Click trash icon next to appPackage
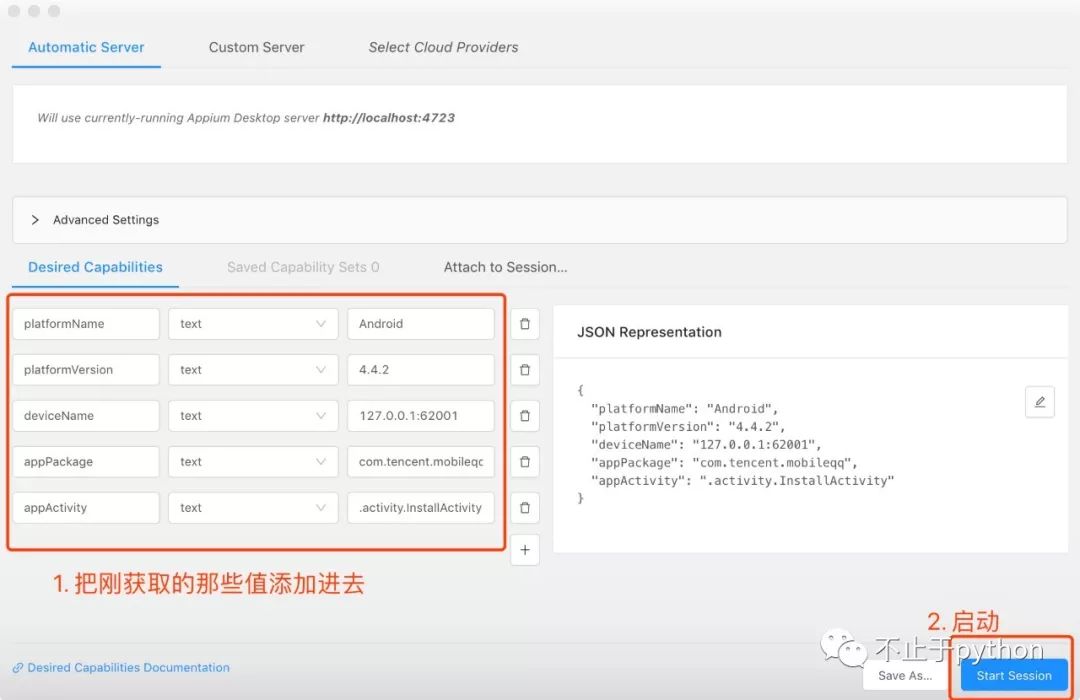Viewport: 1080px width, 700px height. point(525,462)
